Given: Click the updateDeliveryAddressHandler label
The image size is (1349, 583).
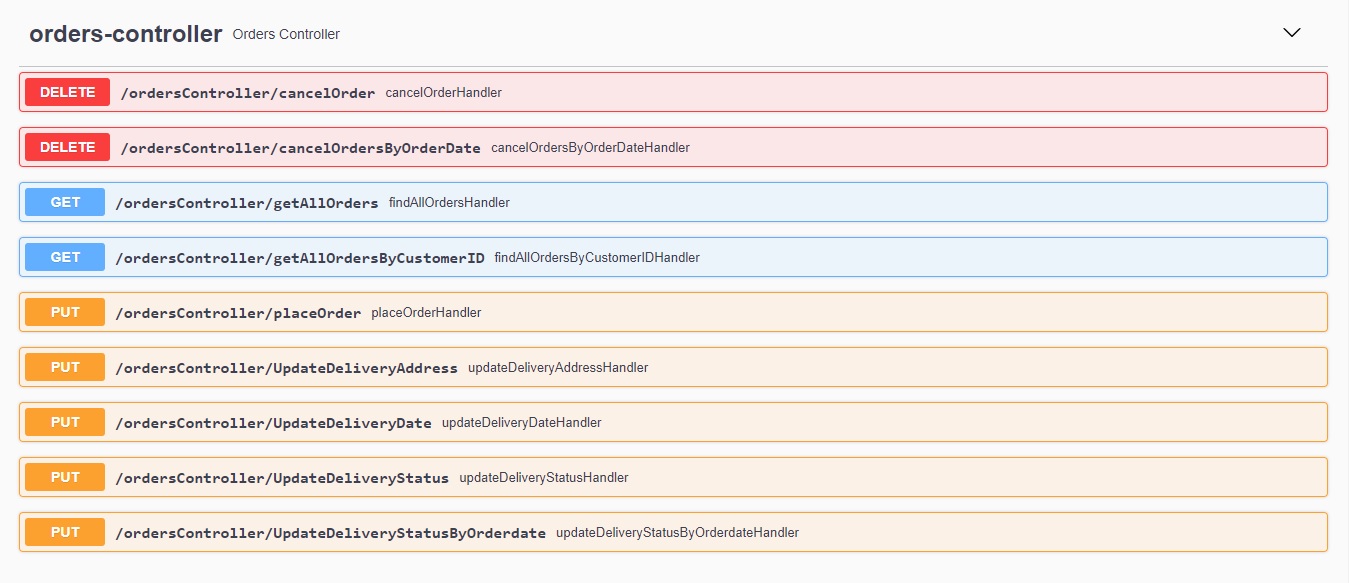Looking at the screenshot, I should (558, 367).
